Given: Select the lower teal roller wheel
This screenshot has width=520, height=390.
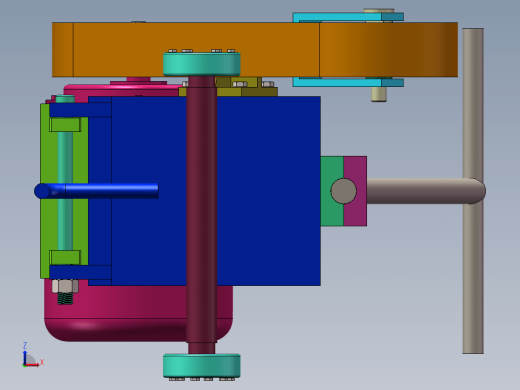Looking at the screenshot, I should 202,366.
